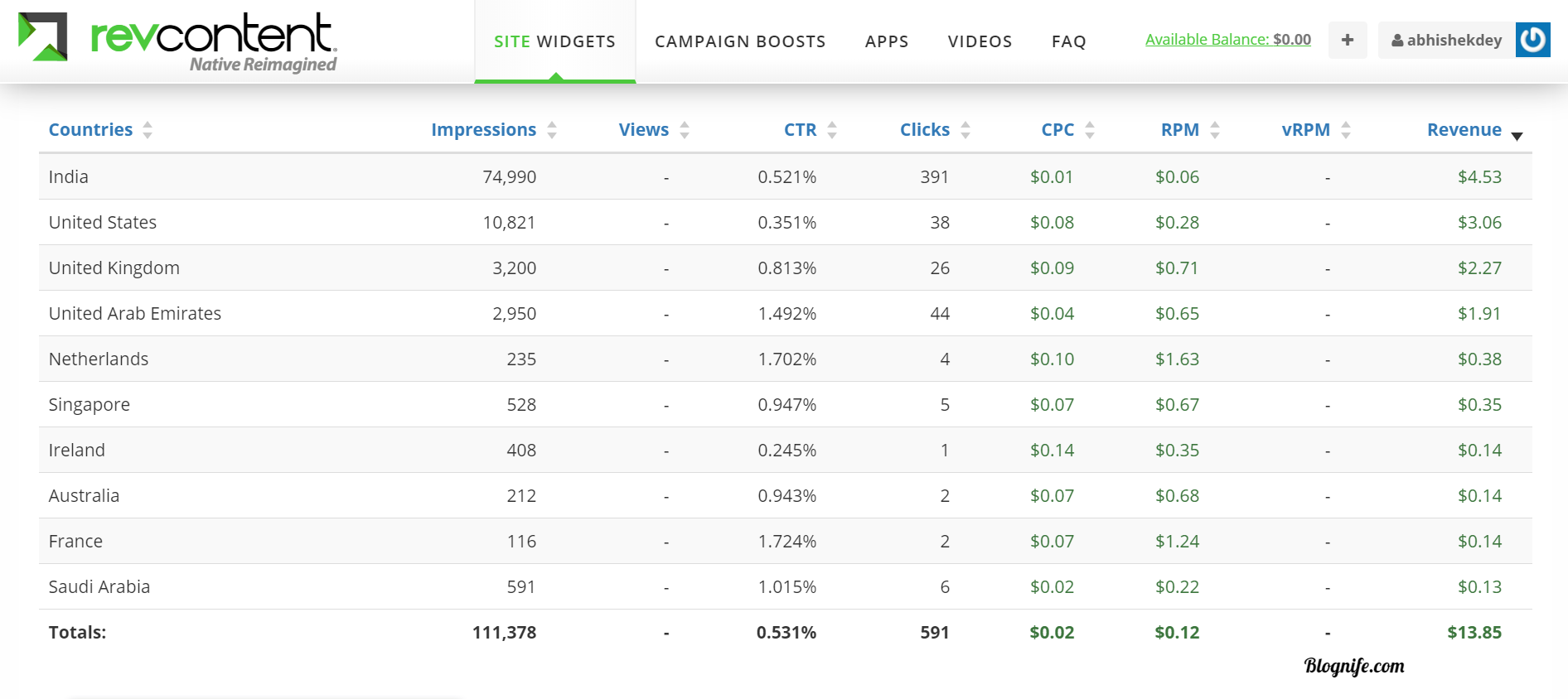
Task: Click sort arrows next to Views
Action: tap(685, 130)
